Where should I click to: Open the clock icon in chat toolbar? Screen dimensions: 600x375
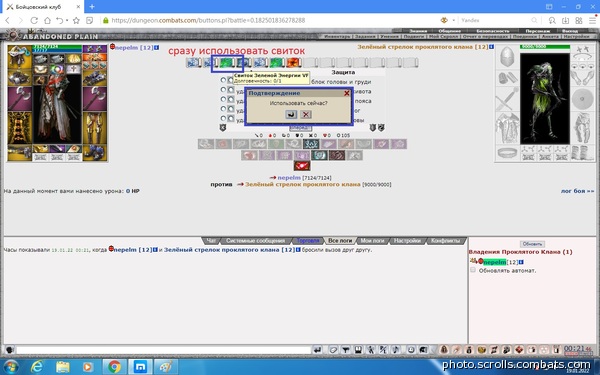click(x=411, y=349)
